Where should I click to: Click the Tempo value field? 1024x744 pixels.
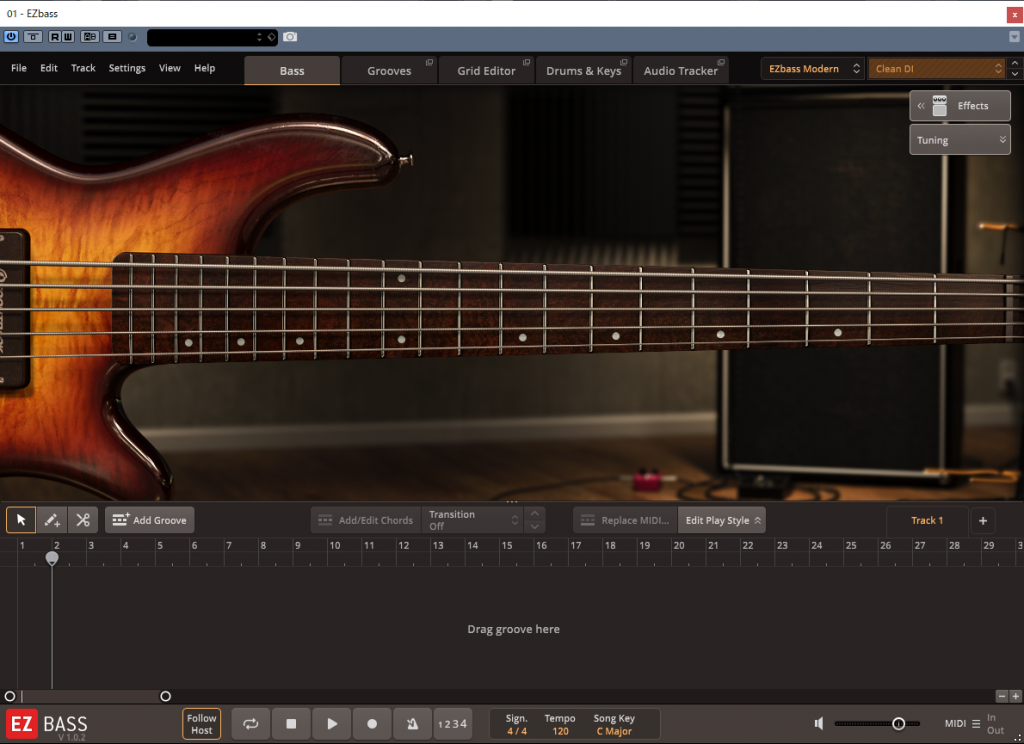560,731
